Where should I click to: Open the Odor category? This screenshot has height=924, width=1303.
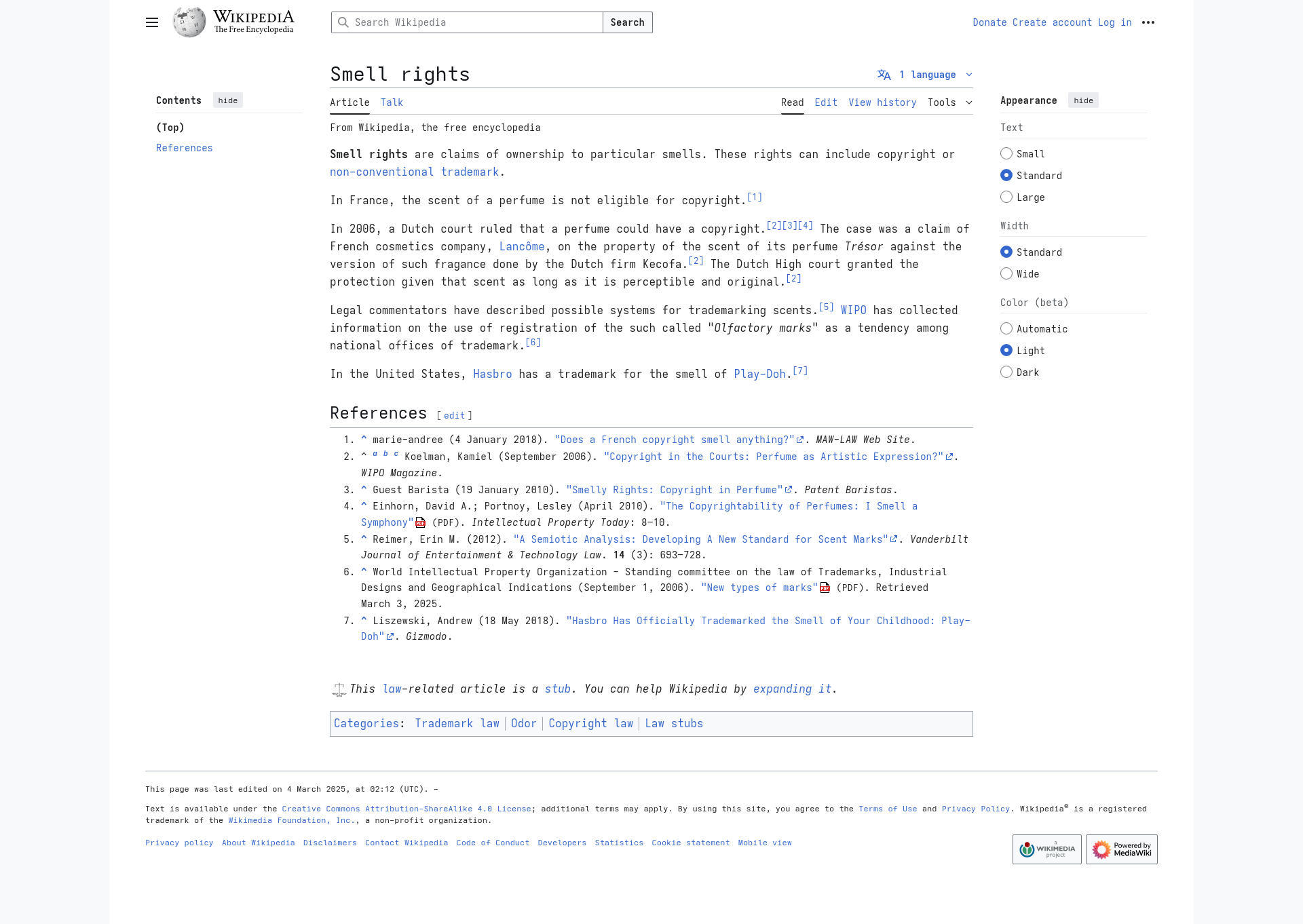click(524, 723)
